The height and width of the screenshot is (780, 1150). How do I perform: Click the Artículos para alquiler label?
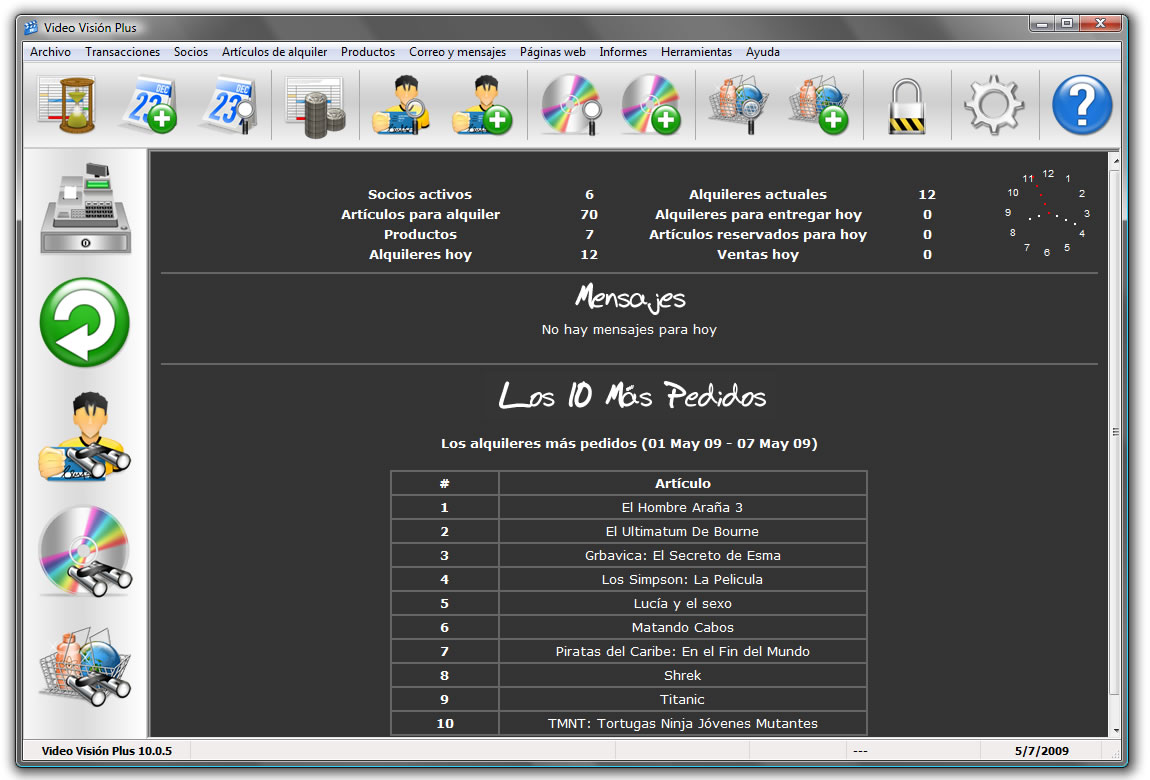[420, 214]
